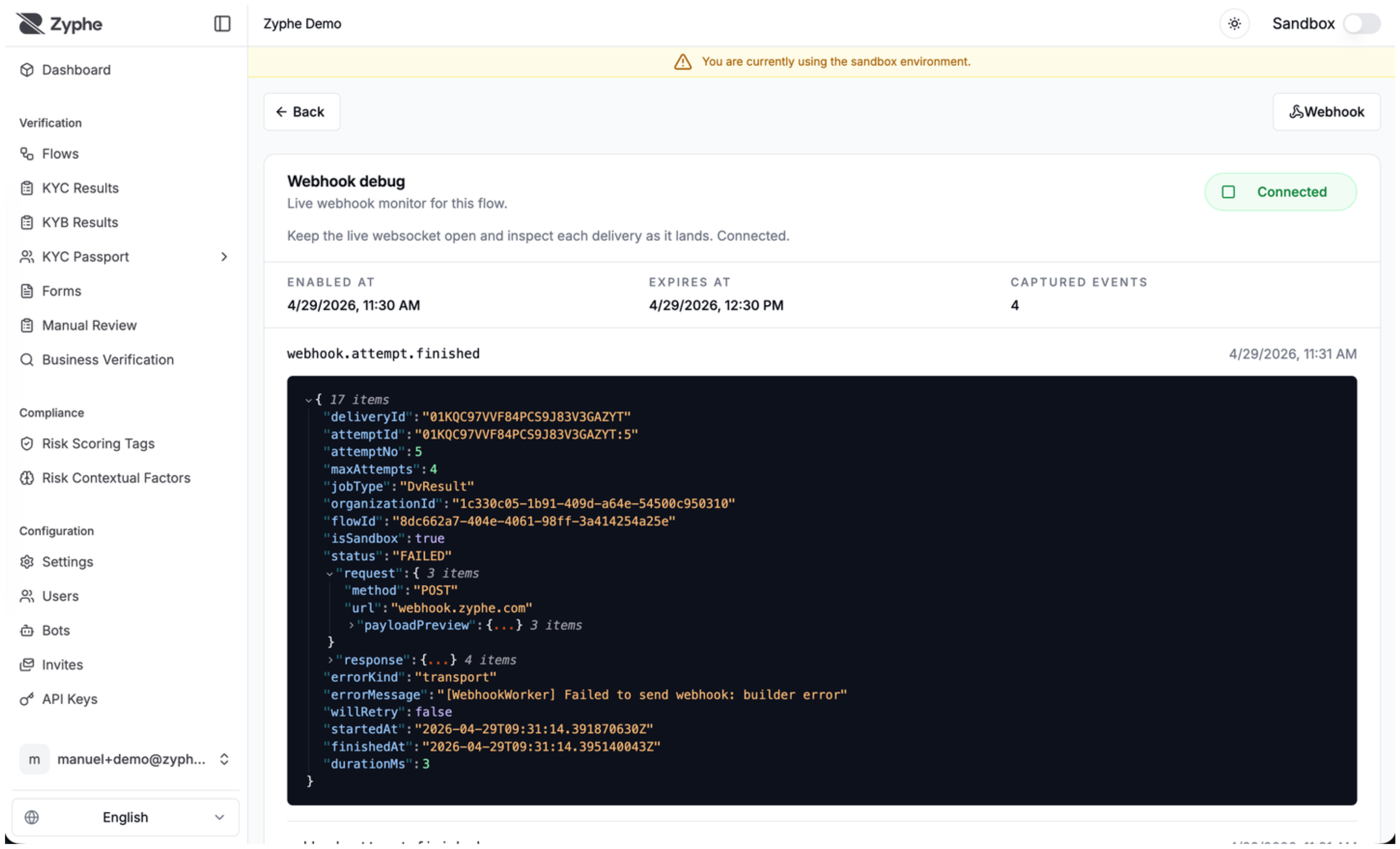Click the Connected status button
The image size is (1400, 849).
pos(1280,192)
